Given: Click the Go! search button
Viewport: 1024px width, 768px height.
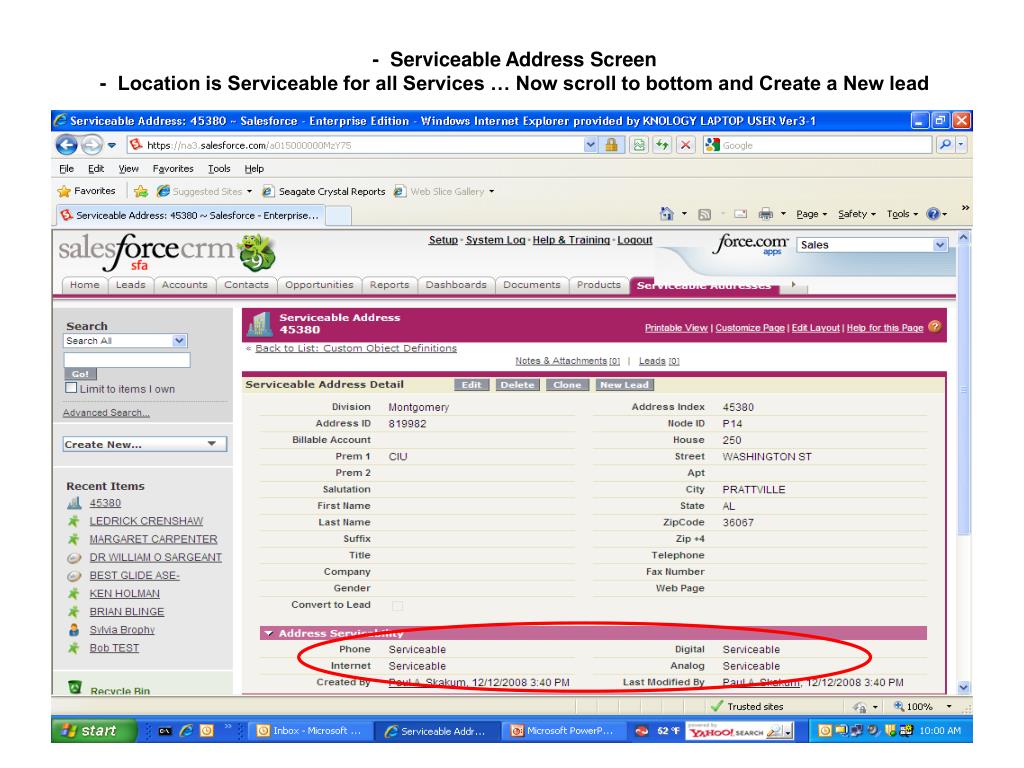Looking at the screenshot, I should click(x=80, y=374).
